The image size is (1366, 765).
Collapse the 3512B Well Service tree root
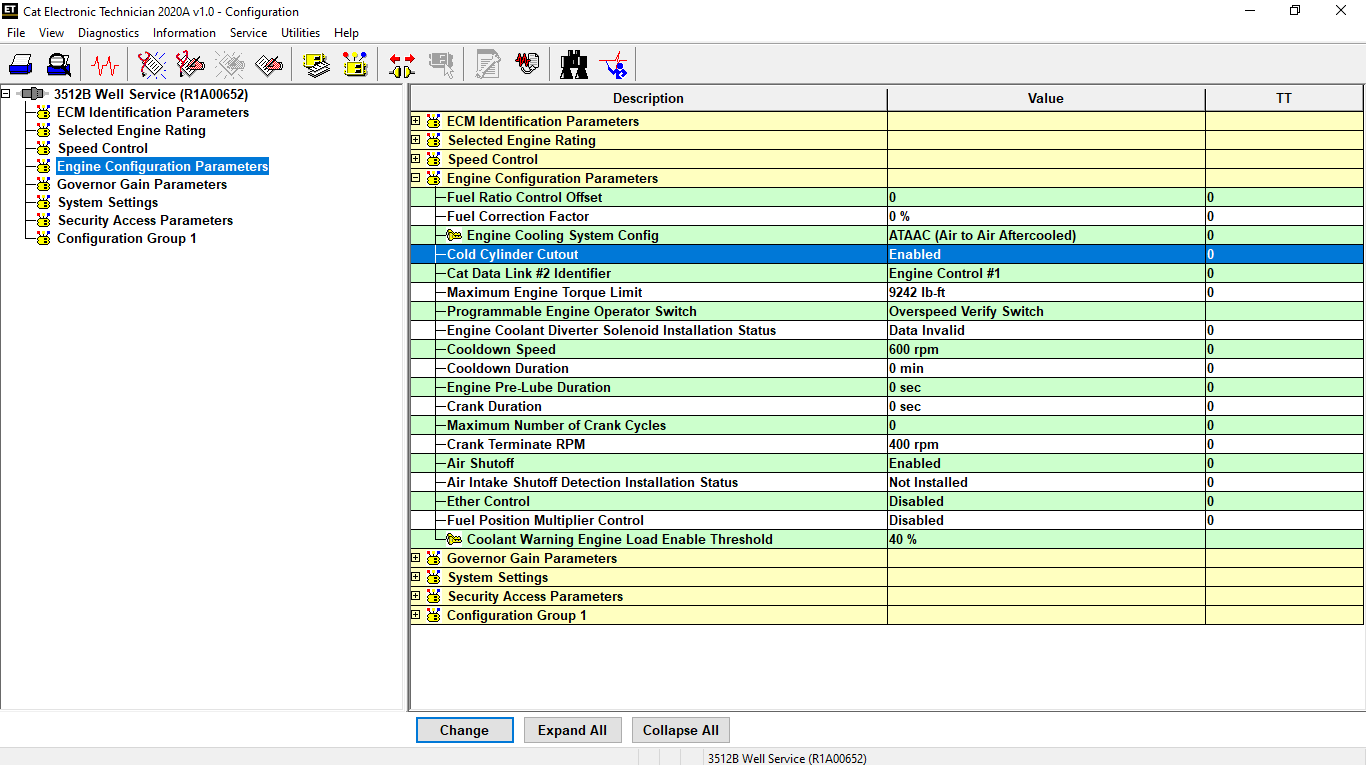6,94
